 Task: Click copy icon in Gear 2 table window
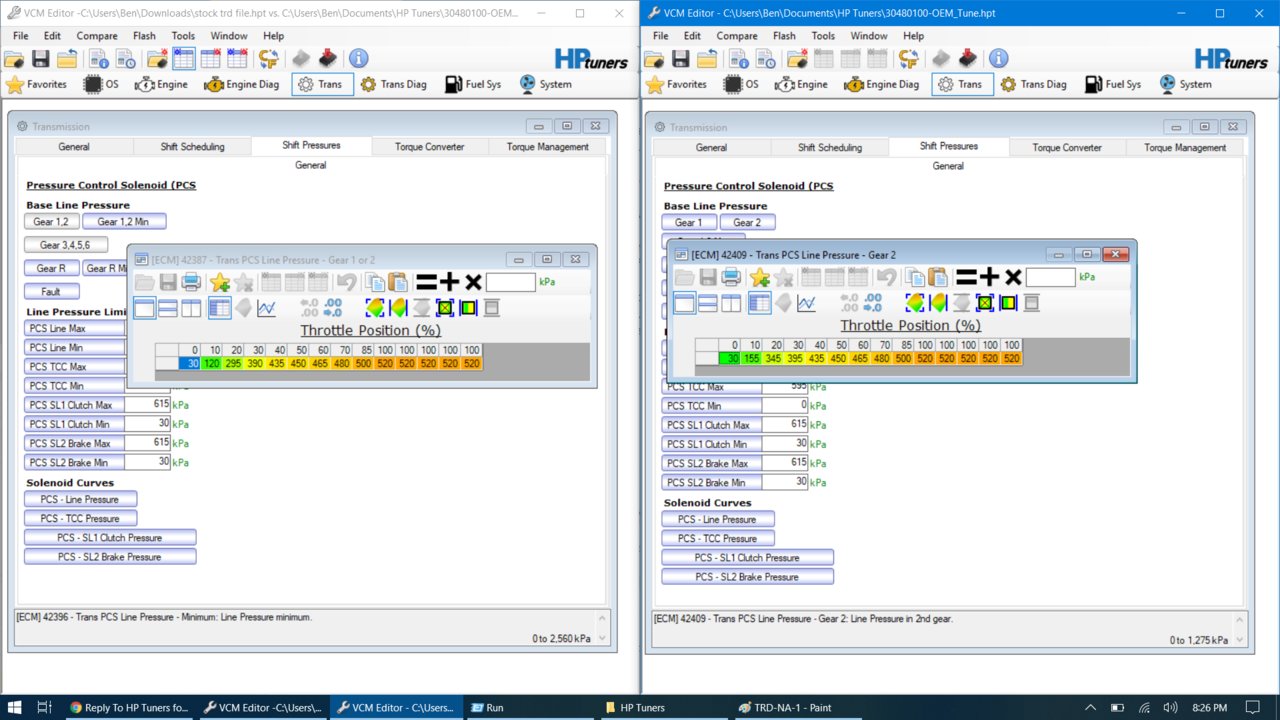pos(914,277)
